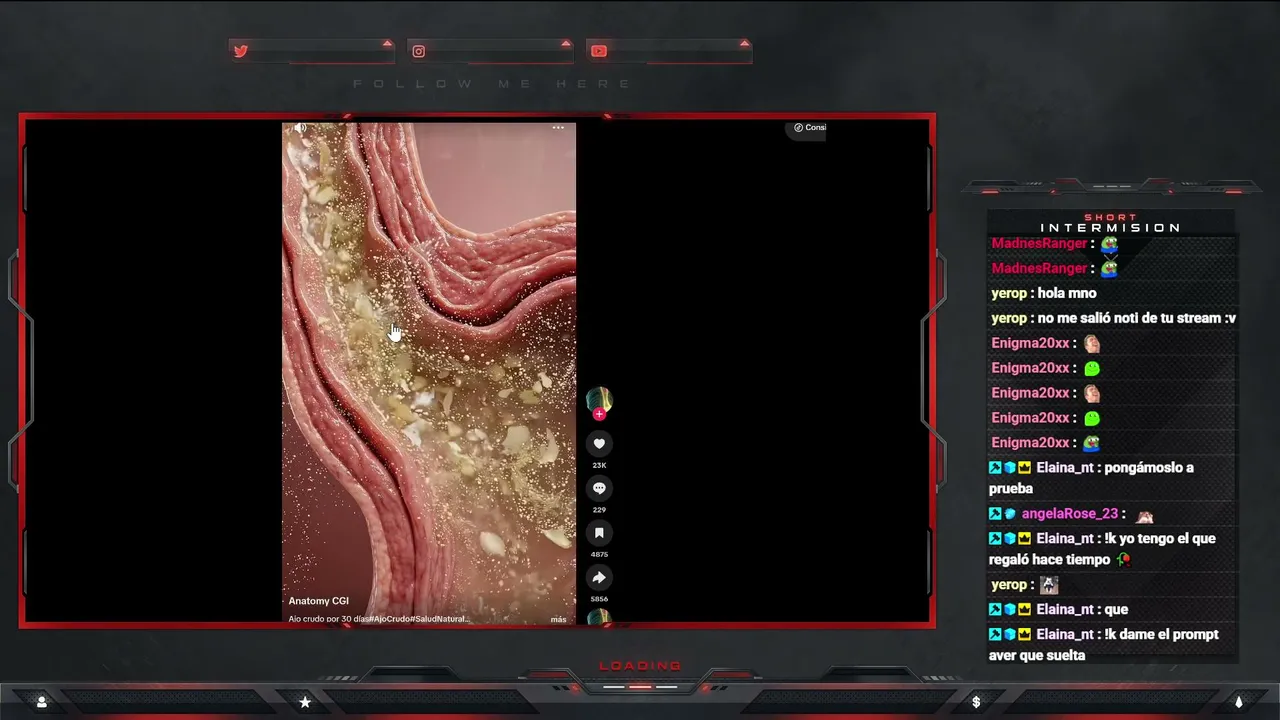This screenshot has width=1280, height=720.
Task: Click the Twitter bird icon
Action: point(241,51)
